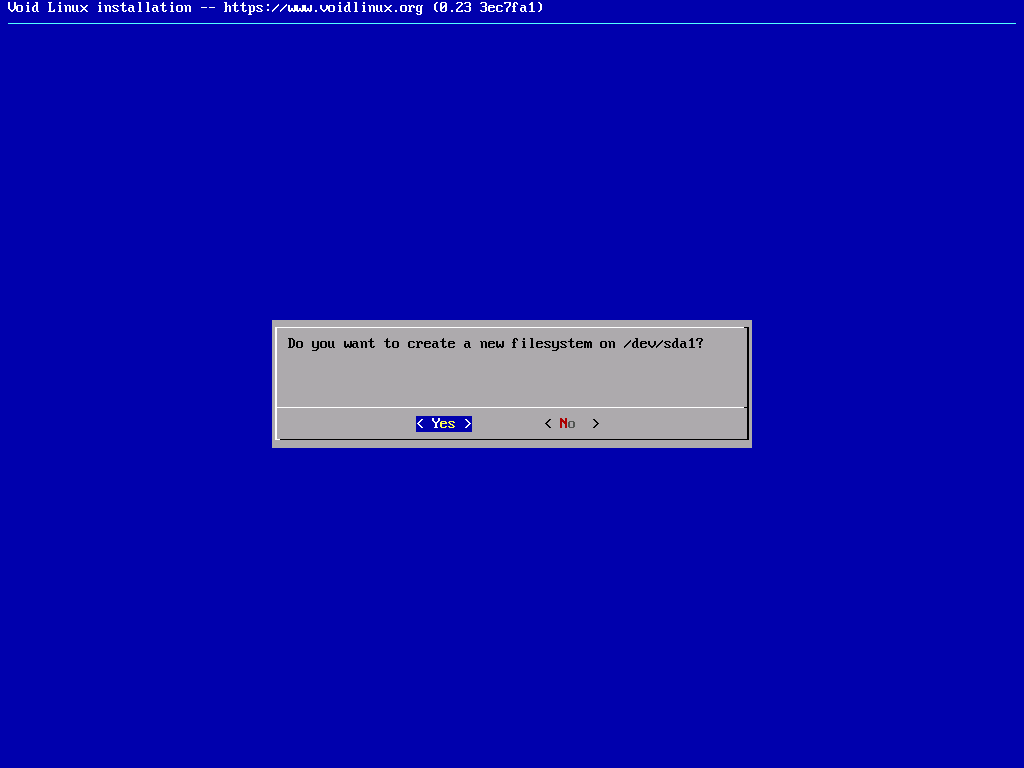Viewport: 1024px width, 768px height.
Task: Click the left angle bracket of No
Action: (x=548, y=424)
